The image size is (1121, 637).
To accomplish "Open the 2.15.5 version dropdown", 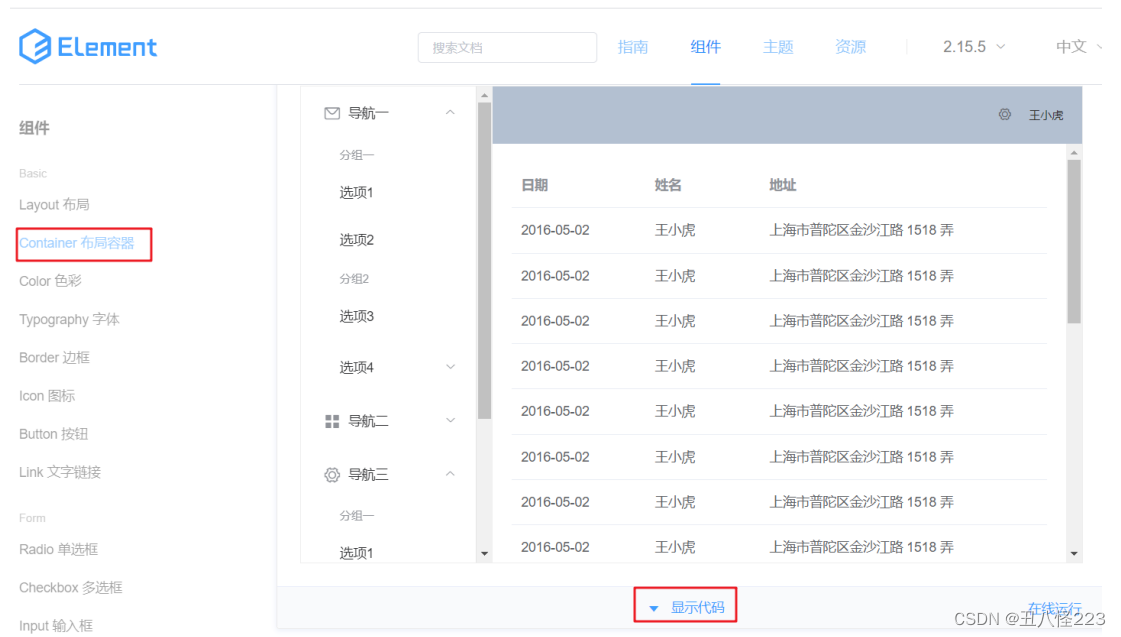I will [974, 46].
